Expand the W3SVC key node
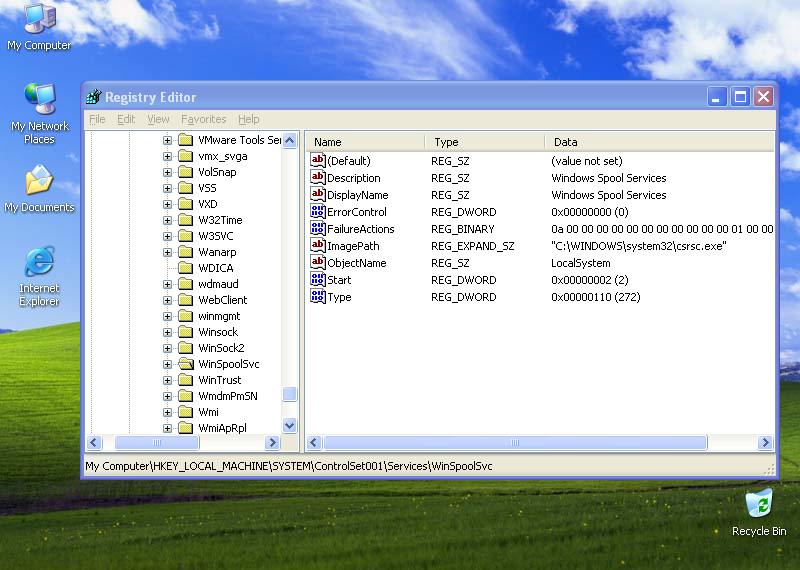800x570 pixels. click(167, 236)
